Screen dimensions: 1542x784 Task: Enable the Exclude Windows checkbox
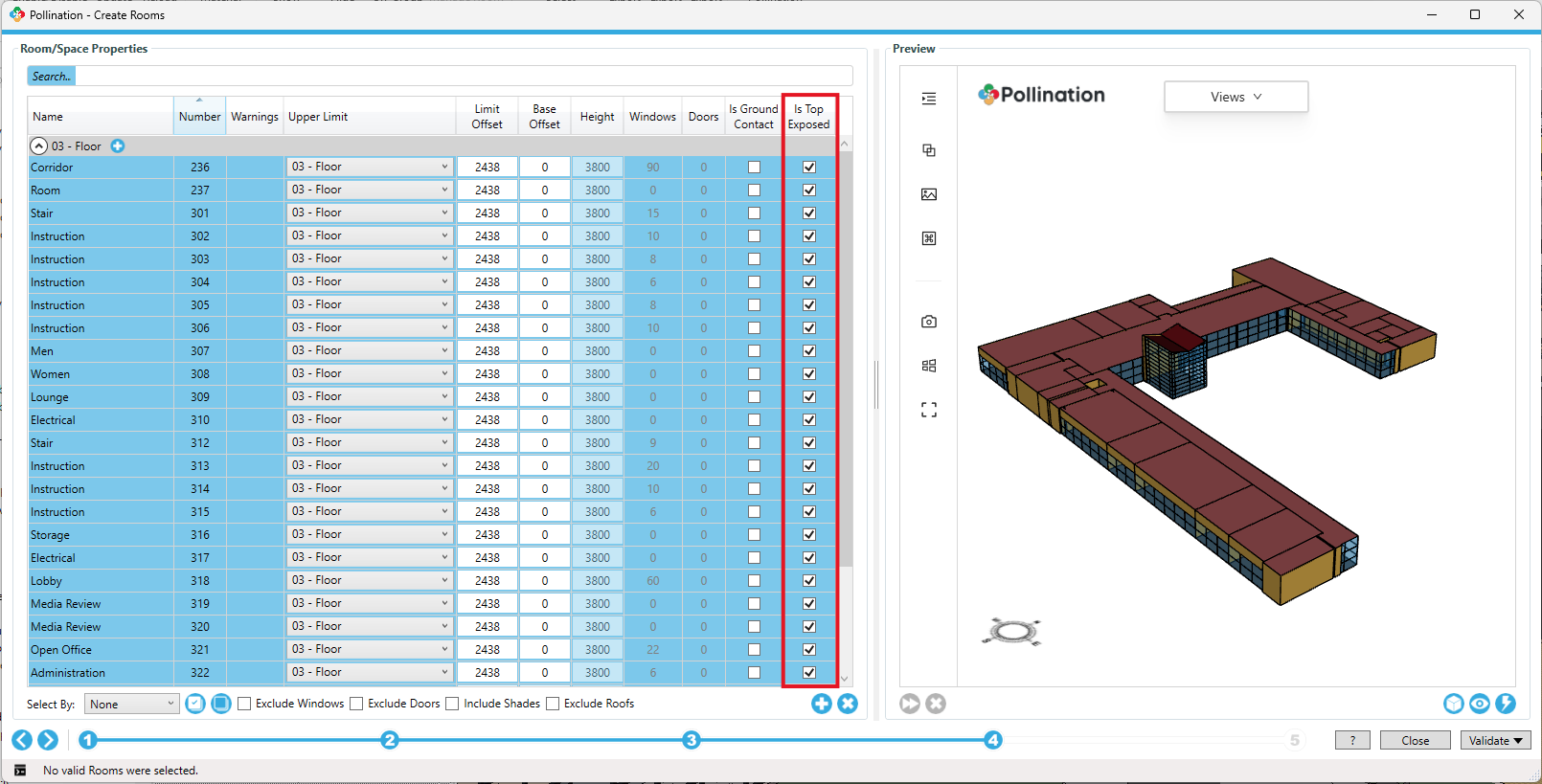coord(245,704)
